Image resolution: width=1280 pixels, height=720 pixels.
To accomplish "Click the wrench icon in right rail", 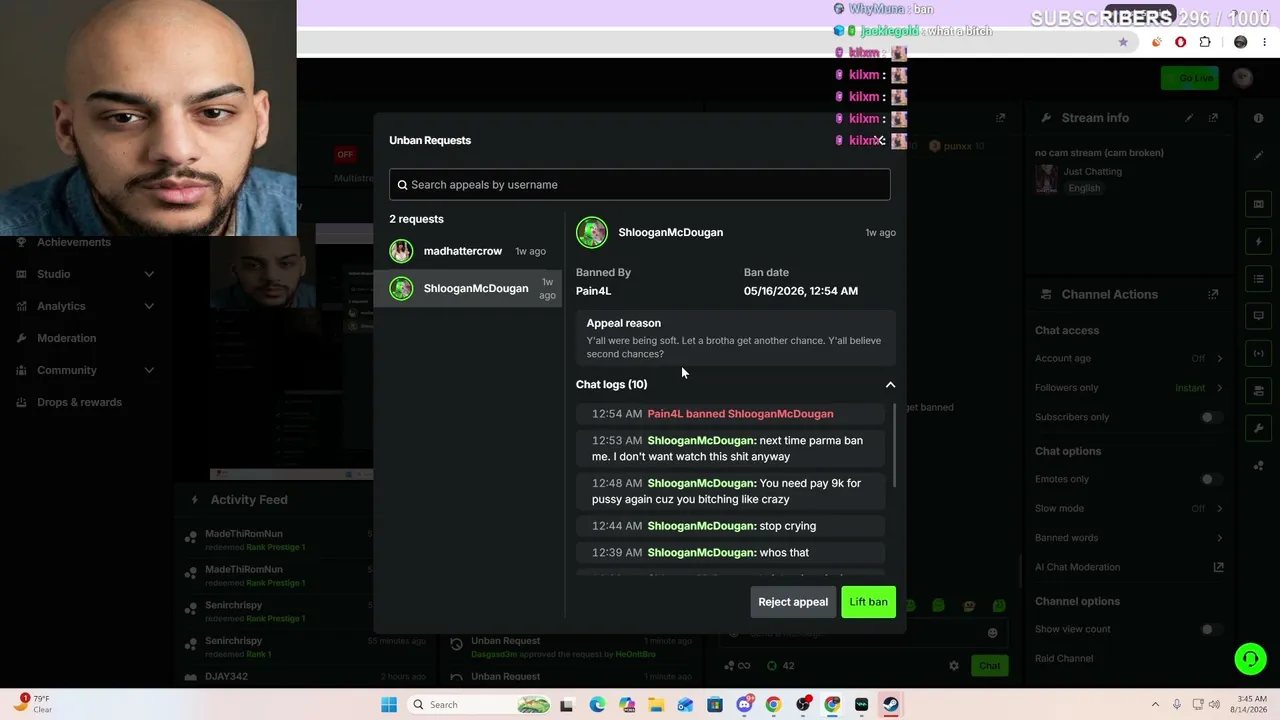I will coord(1258,428).
